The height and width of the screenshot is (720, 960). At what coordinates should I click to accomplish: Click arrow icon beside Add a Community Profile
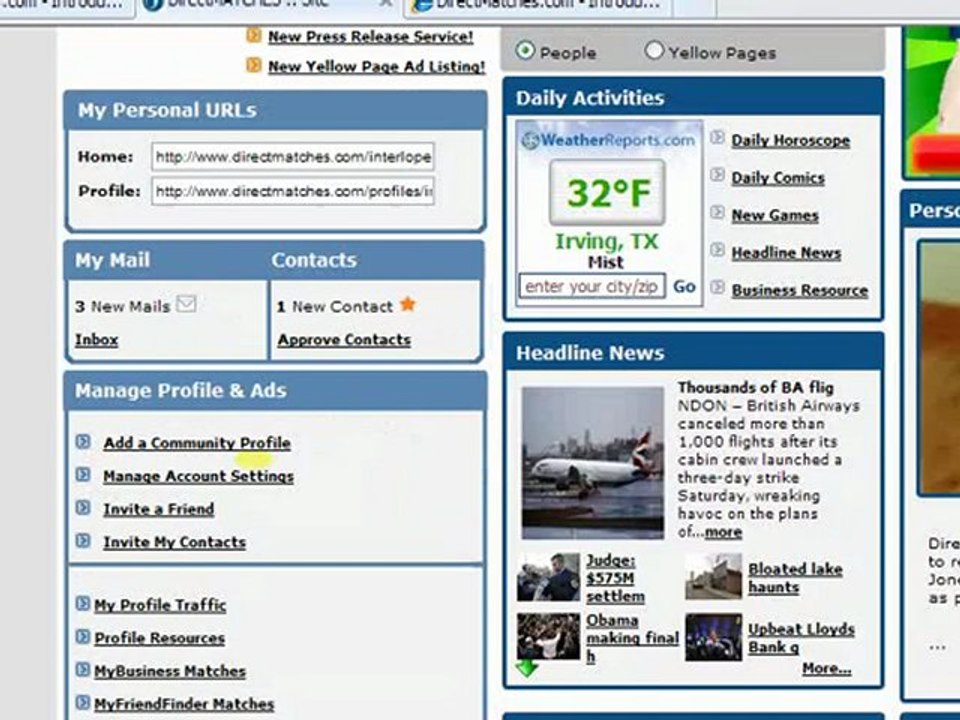coord(83,441)
